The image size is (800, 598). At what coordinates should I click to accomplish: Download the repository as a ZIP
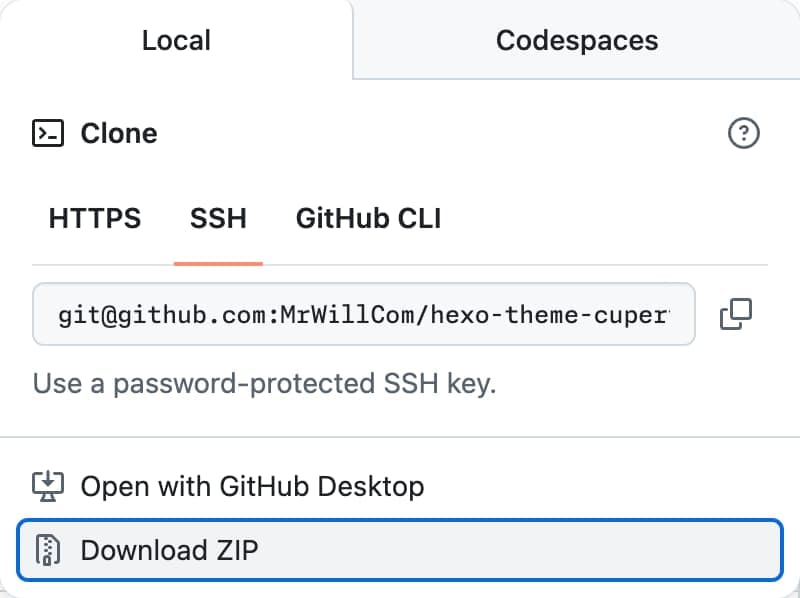pyautogui.click(x=172, y=549)
